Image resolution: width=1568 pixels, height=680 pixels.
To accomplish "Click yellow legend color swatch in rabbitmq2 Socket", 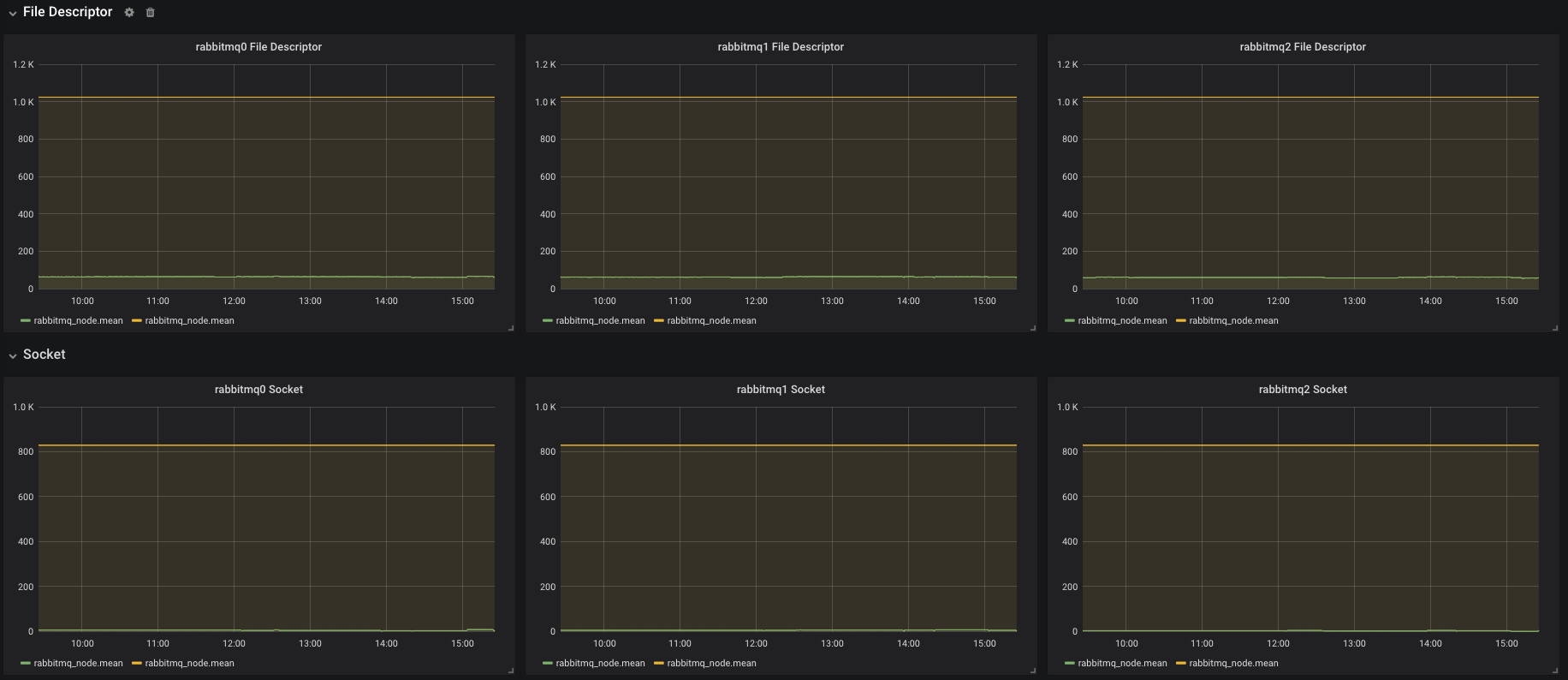I will (1181, 664).
